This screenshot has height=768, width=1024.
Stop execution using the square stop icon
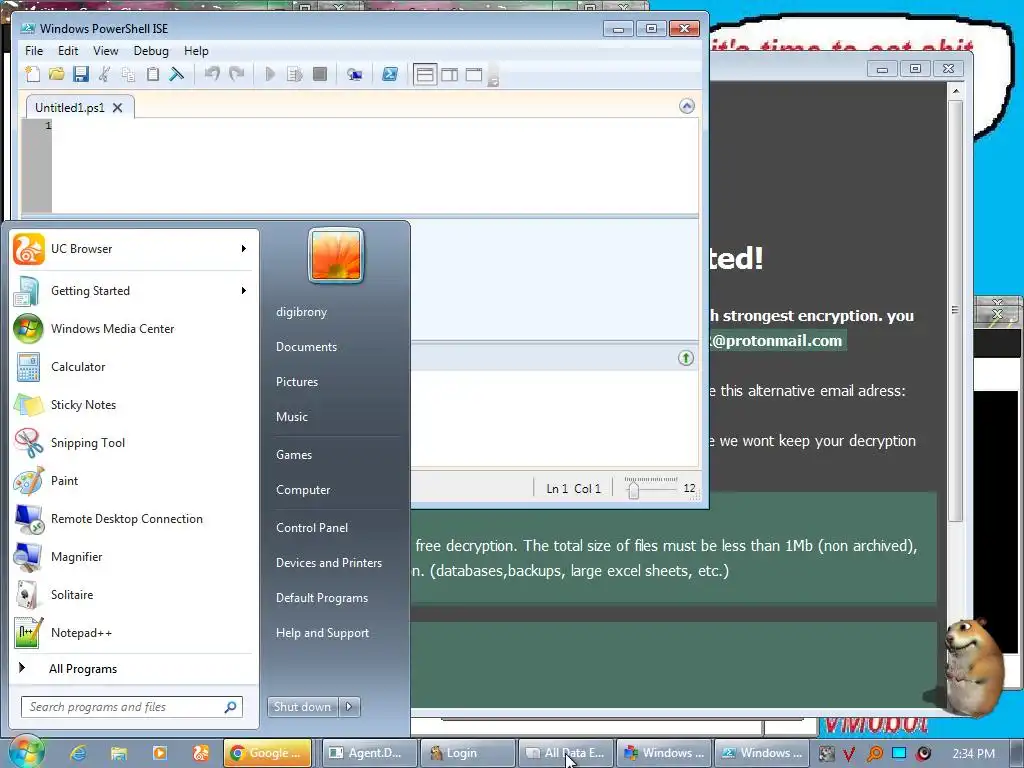coord(319,74)
